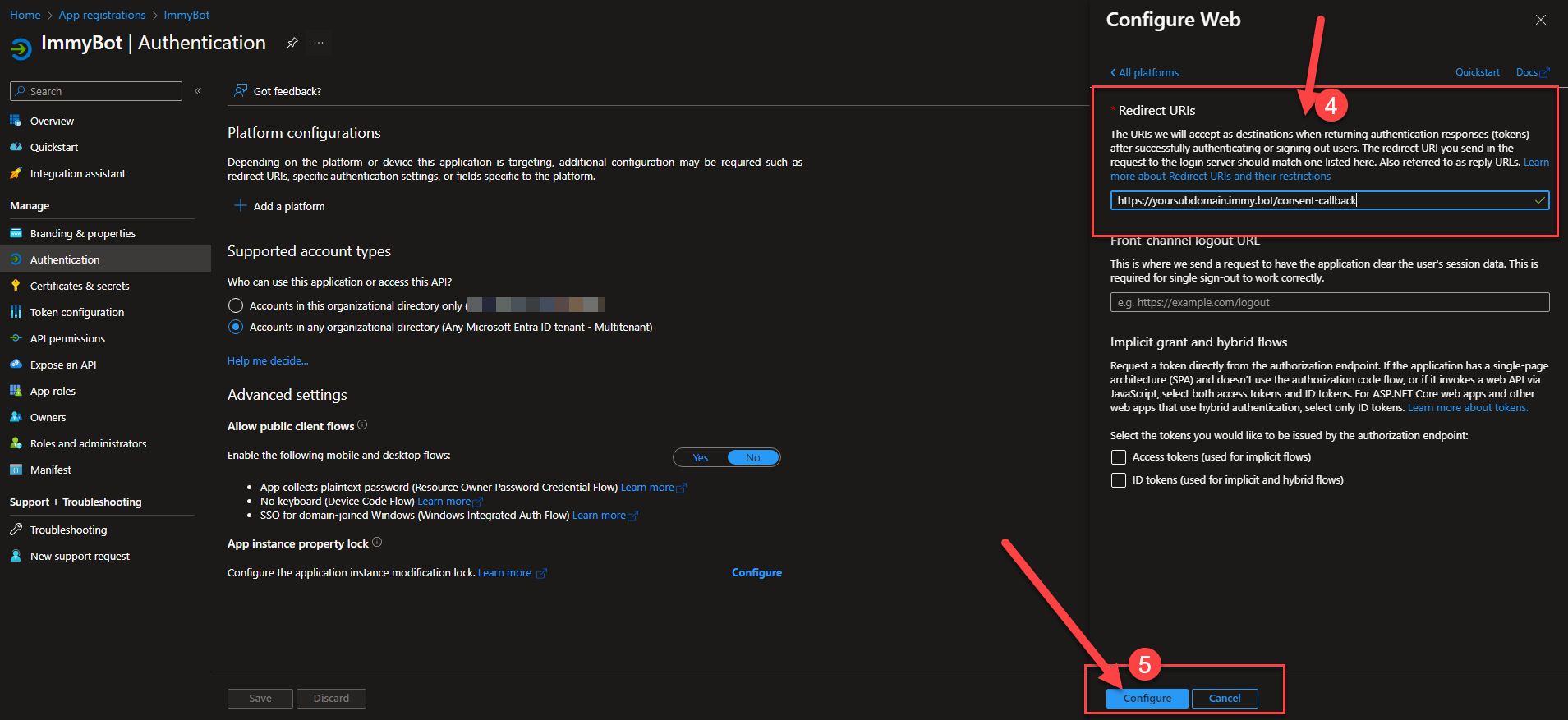Click Add a platform
This screenshot has height=720, width=1568.
point(279,206)
